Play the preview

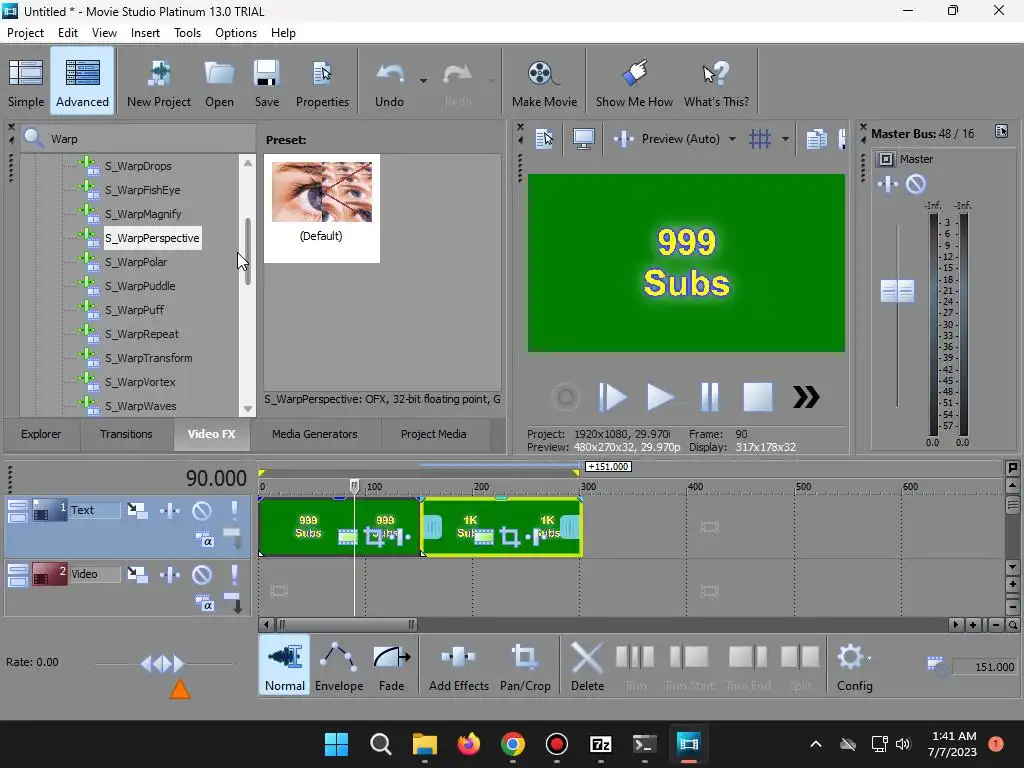(660, 396)
